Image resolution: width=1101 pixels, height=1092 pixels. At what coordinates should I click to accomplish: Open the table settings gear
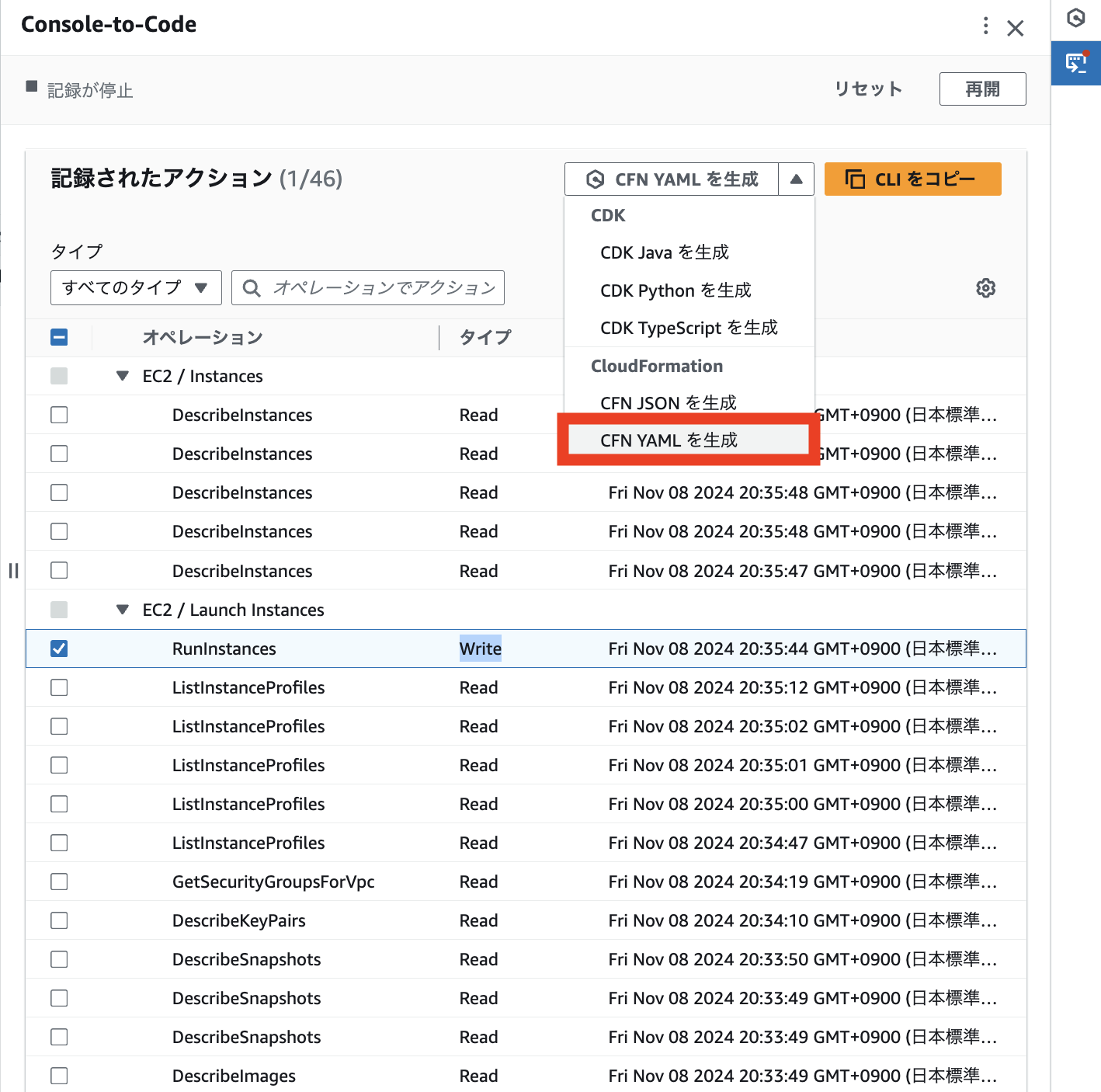click(985, 287)
